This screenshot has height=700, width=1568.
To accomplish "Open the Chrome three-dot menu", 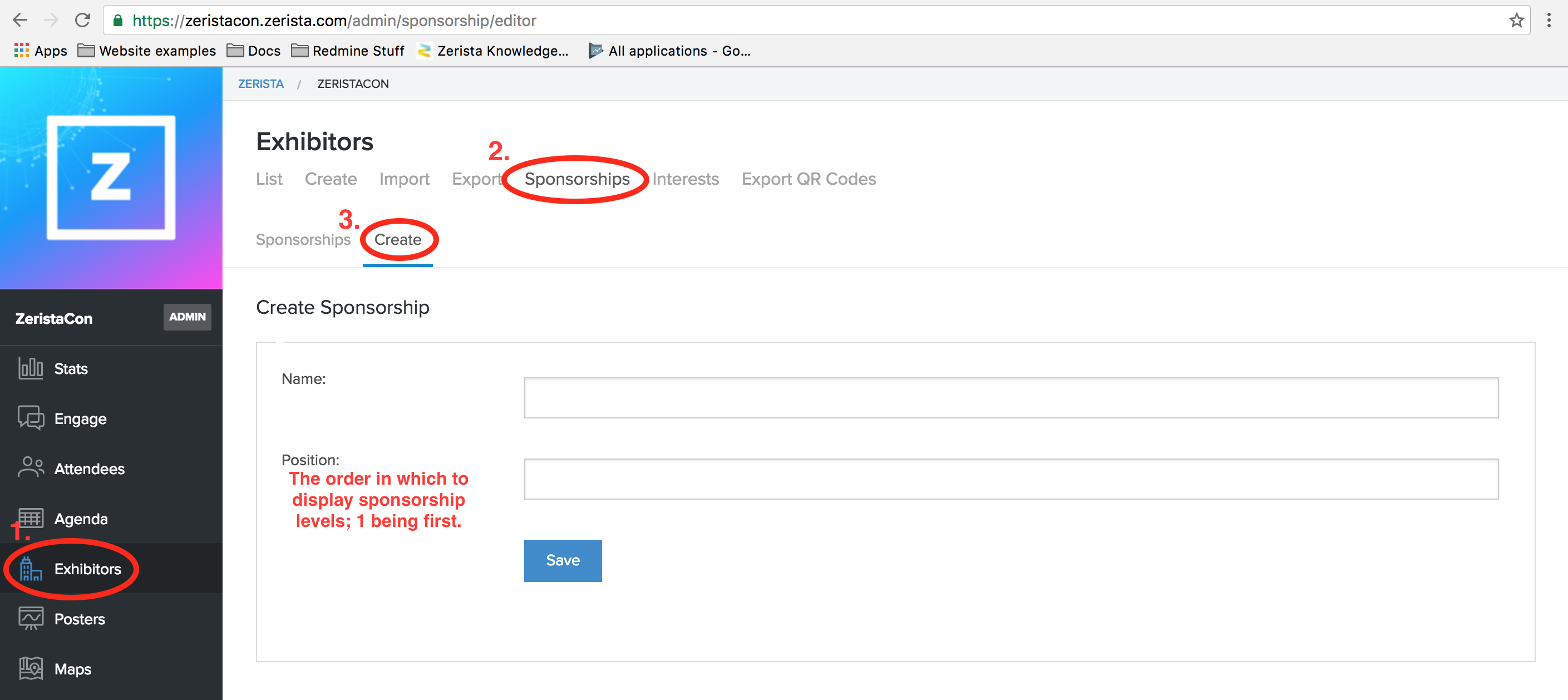I will pos(1549,20).
